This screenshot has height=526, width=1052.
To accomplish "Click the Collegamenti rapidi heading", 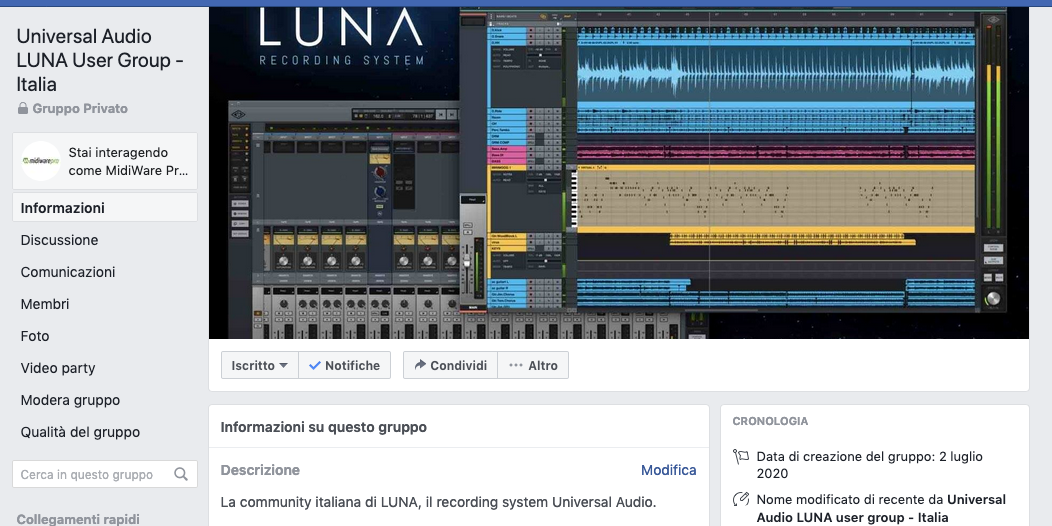I will (78, 519).
